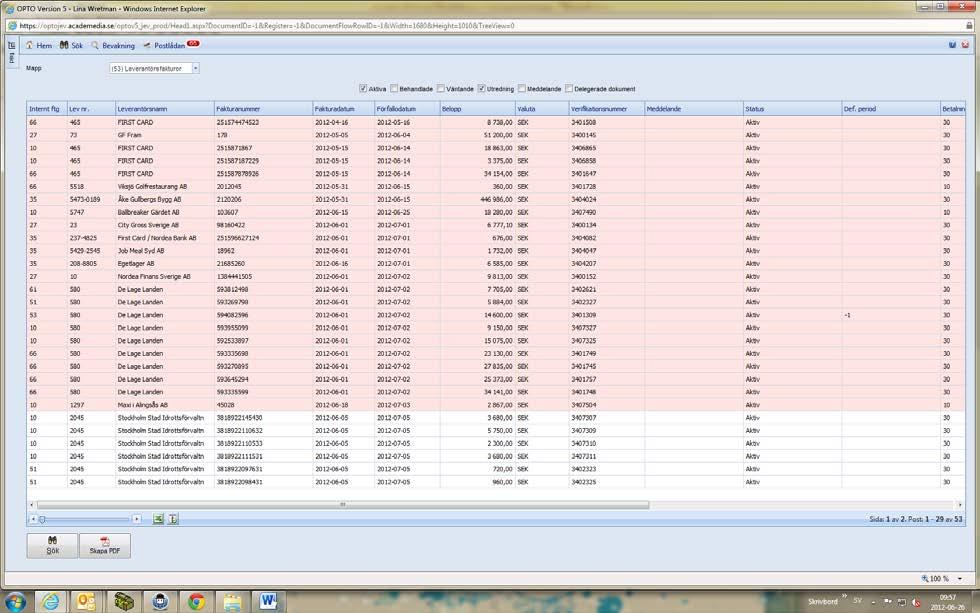The image size is (980, 613).
Task: Select Åke Gullbergs Bygg AB row
Action: click(x=496, y=199)
